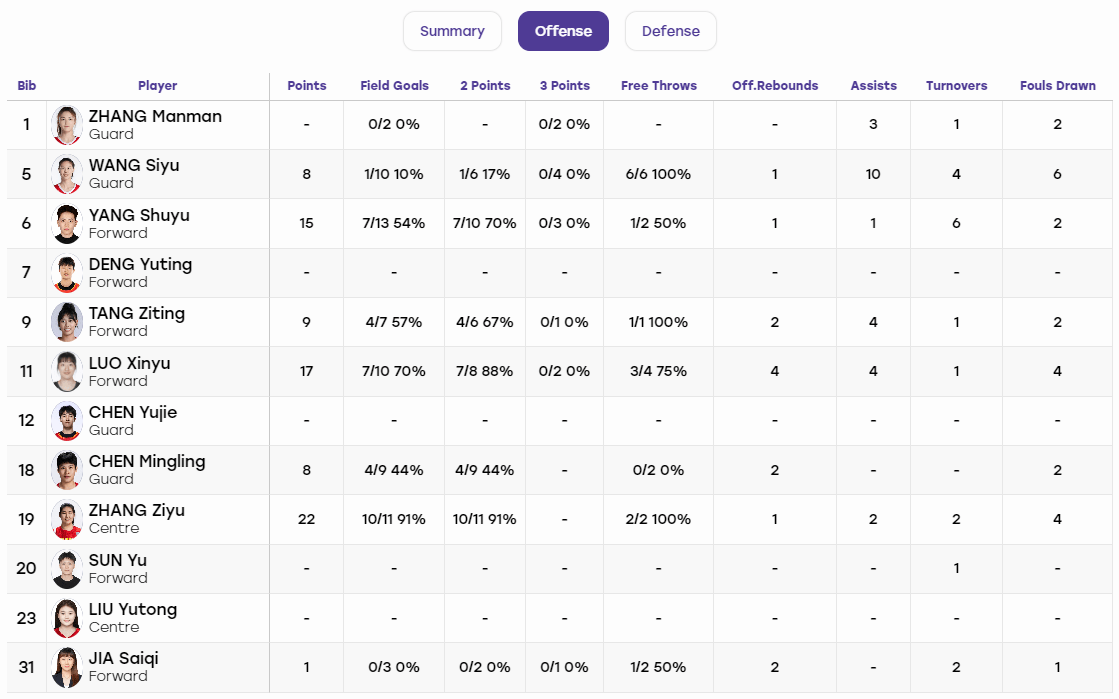Viewport: 1119px width, 699px height.
Task: Select CHEN Yujie's headshot
Action: click(x=67, y=421)
